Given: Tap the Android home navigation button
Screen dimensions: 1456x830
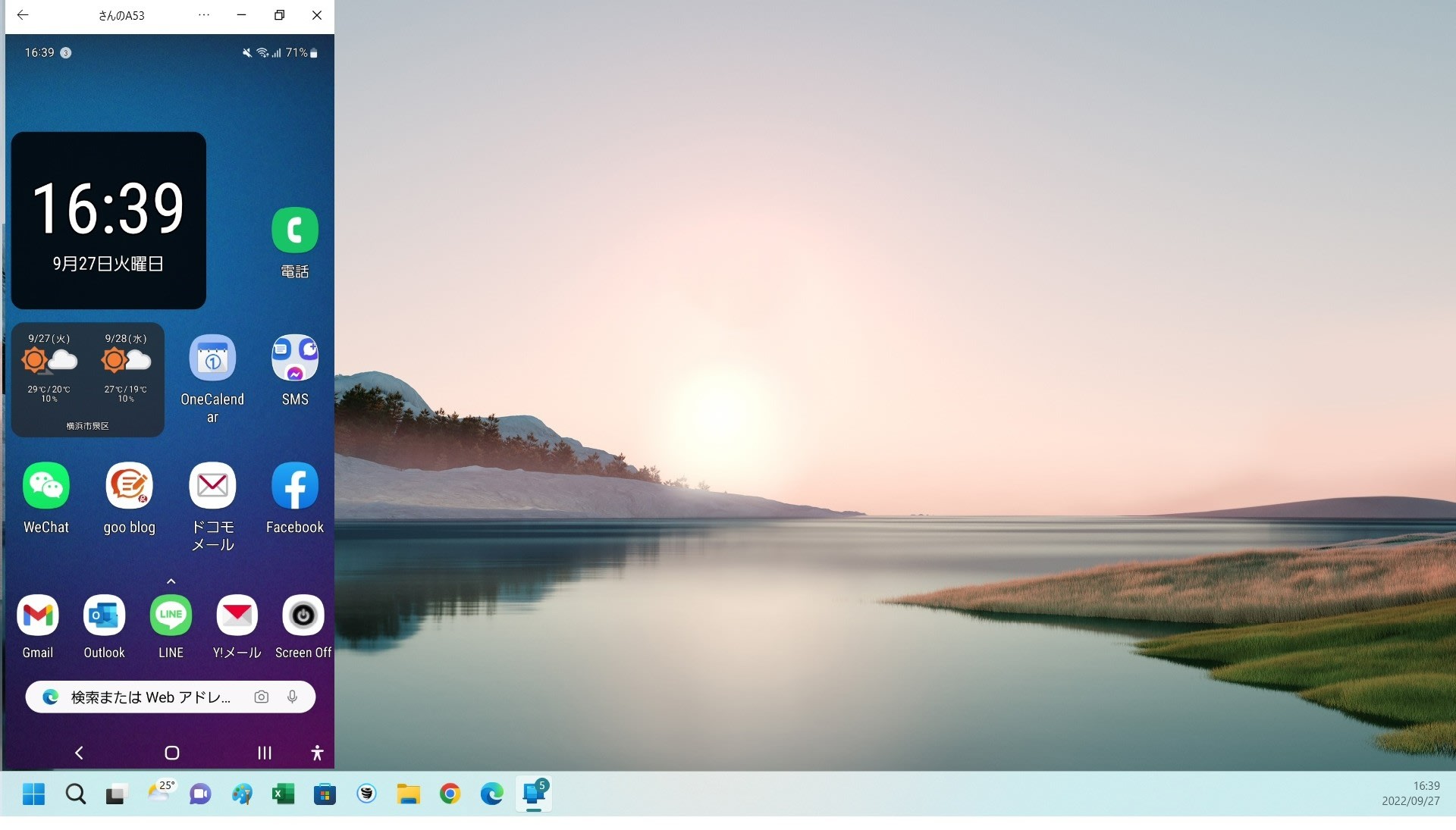Looking at the screenshot, I should tap(172, 753).
